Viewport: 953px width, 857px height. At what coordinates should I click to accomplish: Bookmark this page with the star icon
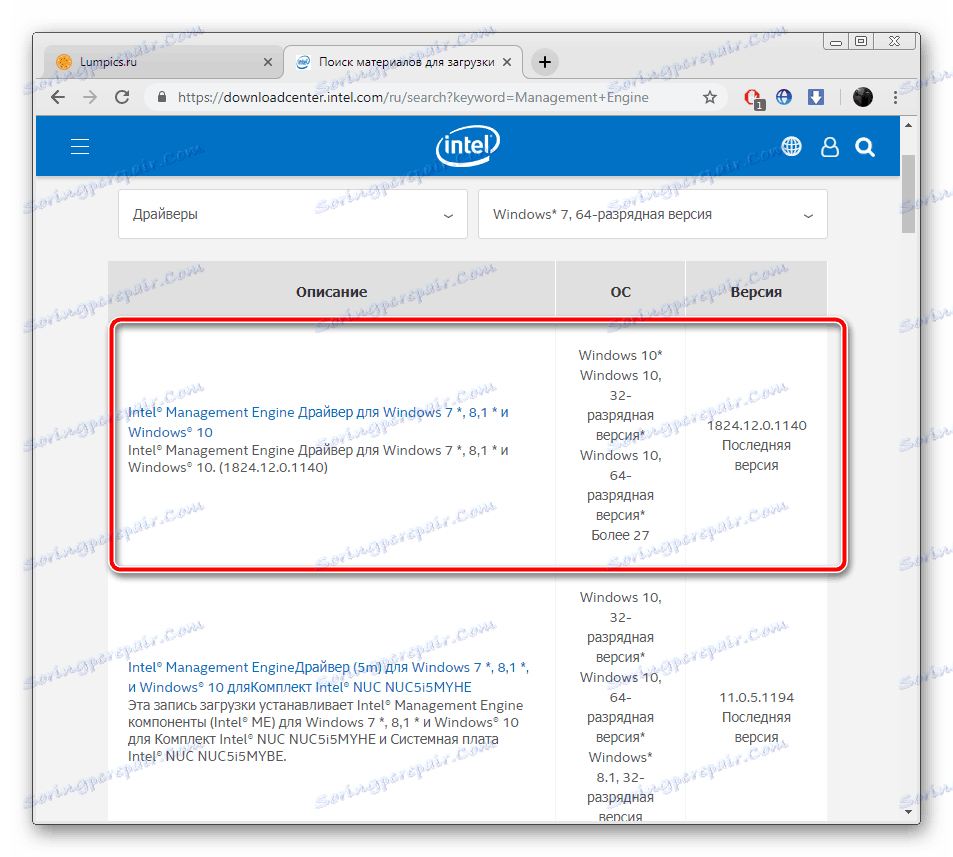709,97
